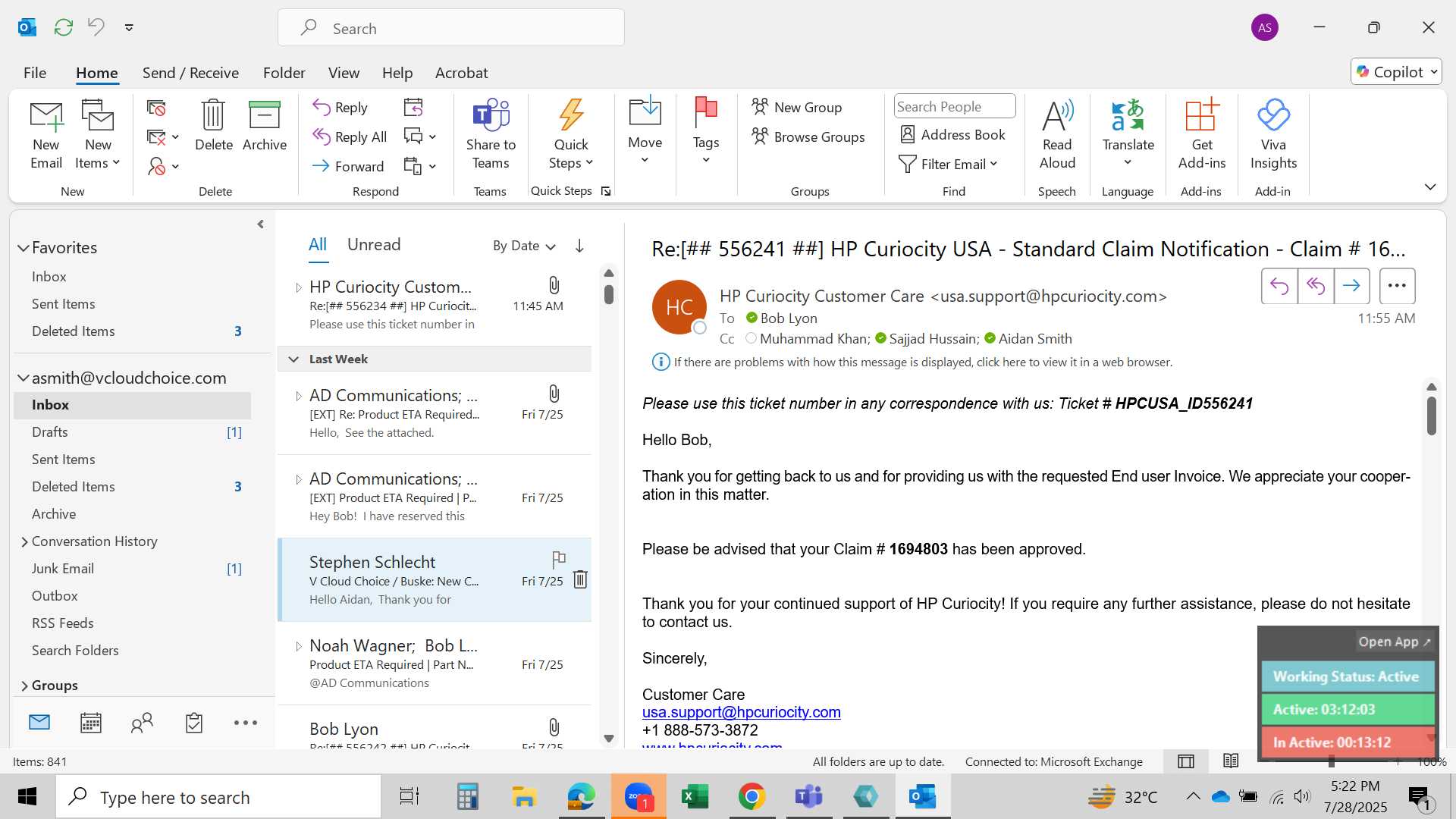
Task: Switch to Reading view in the status bar
Action: (1231, 761)
